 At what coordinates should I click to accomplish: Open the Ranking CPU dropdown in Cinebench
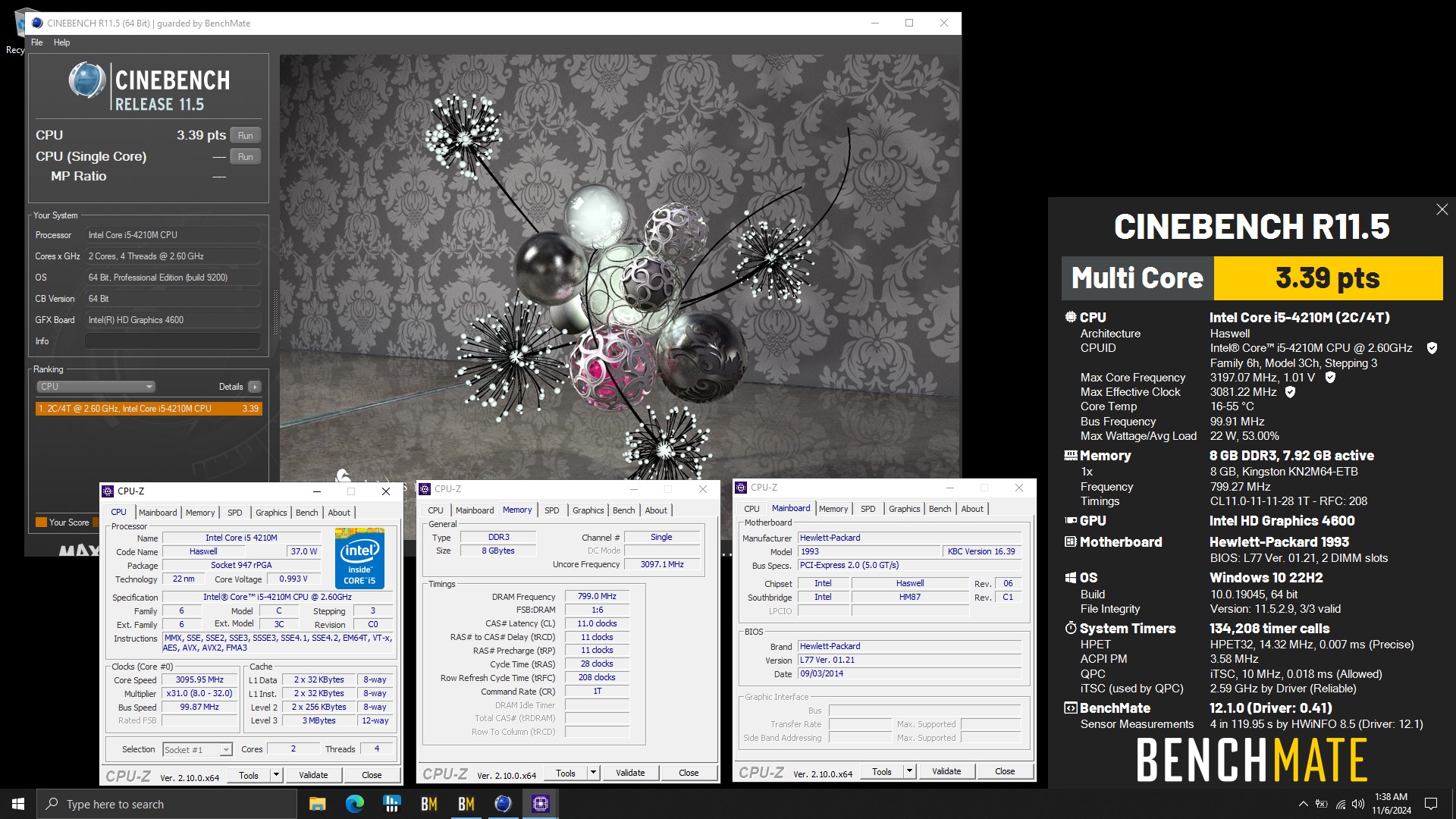pos(96,387)
